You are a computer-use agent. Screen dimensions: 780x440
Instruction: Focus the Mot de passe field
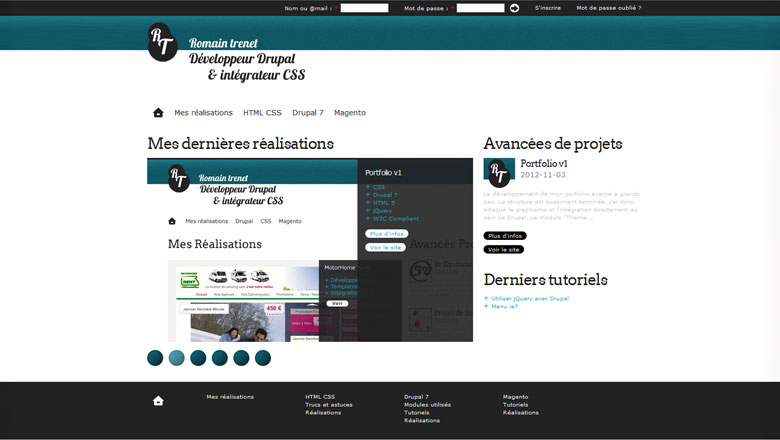(x=481, y=8)
